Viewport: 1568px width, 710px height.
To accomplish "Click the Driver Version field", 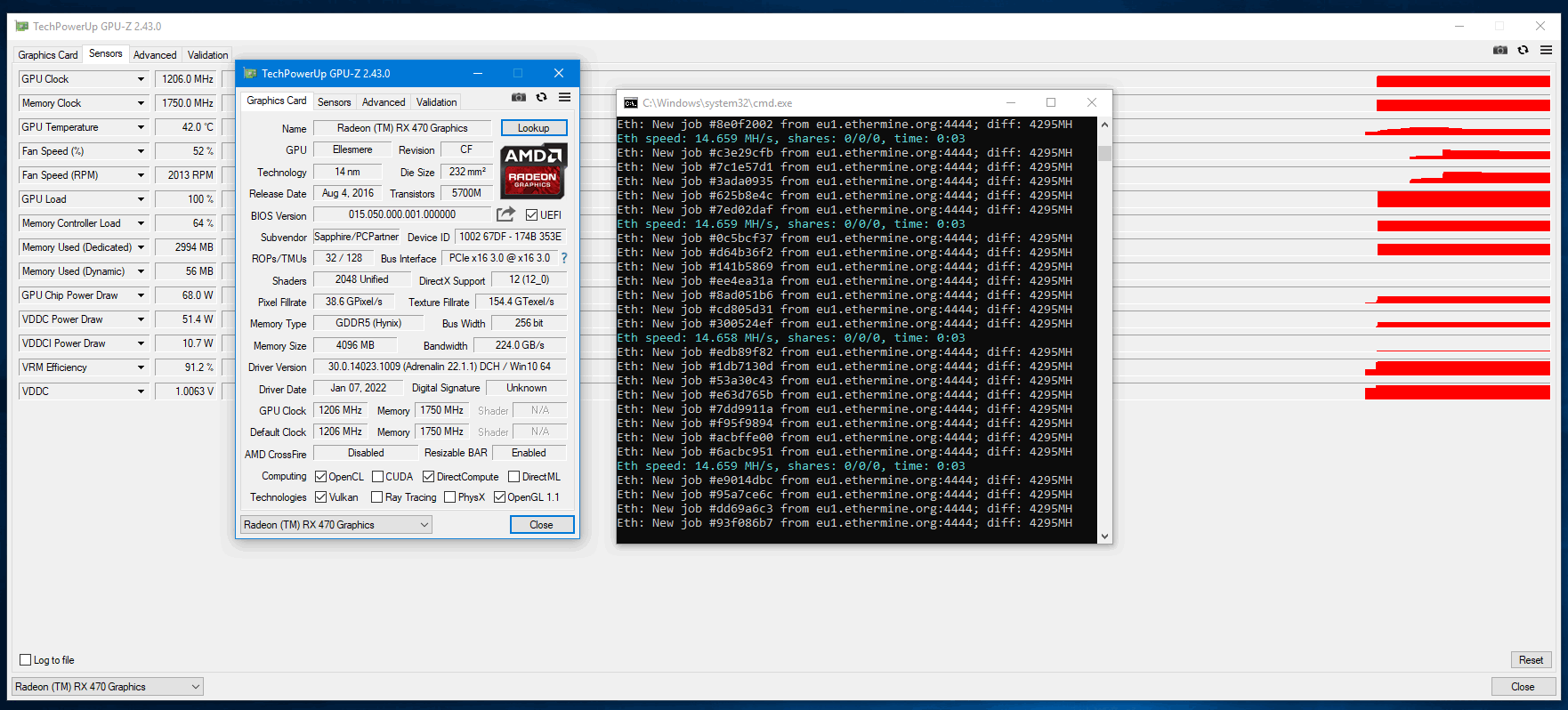I will pos(440,367).
